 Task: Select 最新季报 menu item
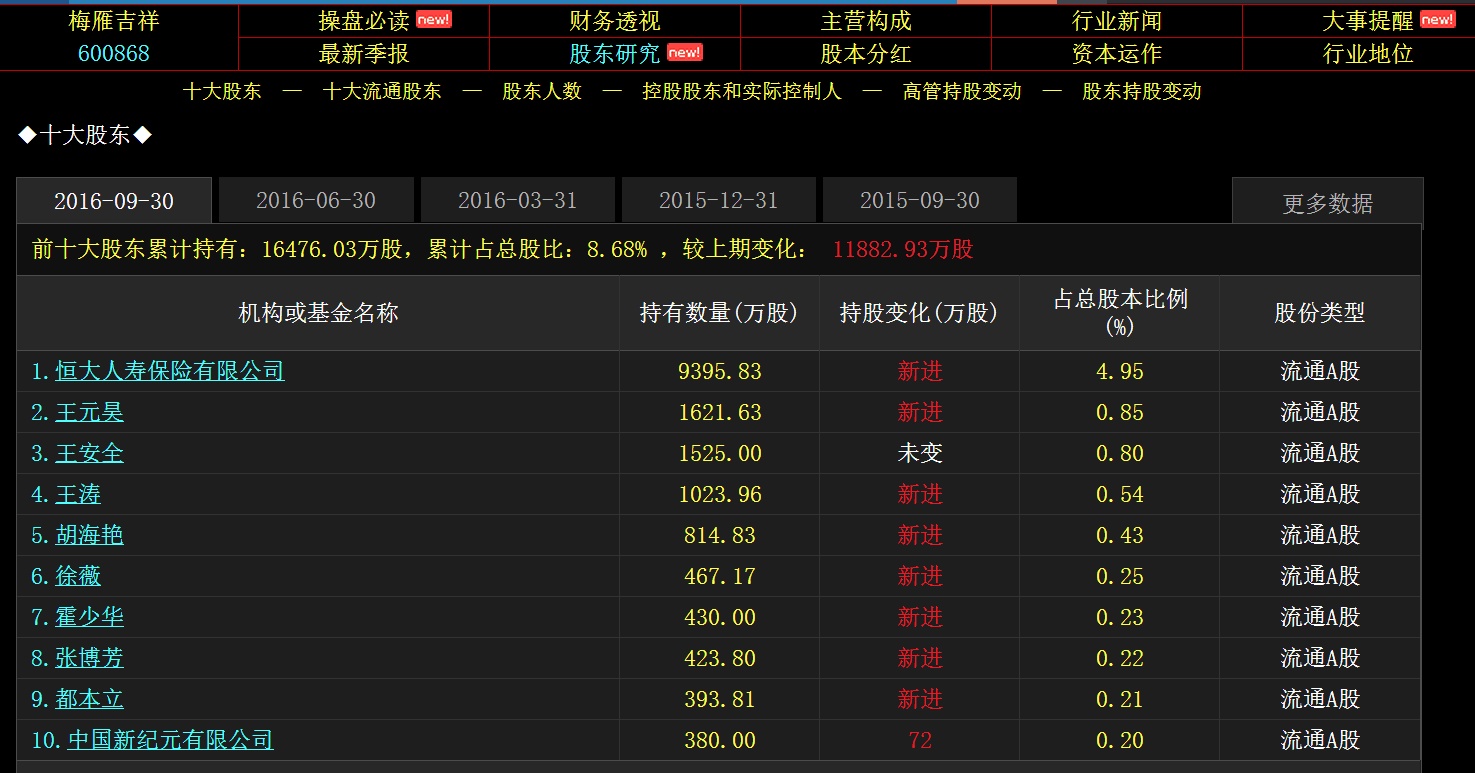(x=364, y=54)
